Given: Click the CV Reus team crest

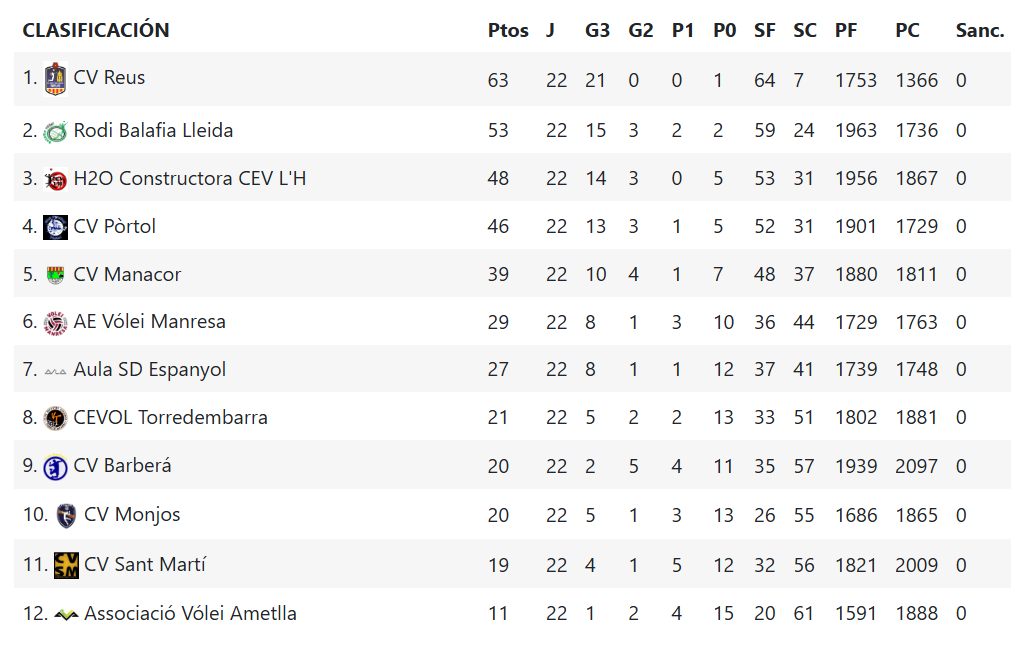Looking at the screenshot, I should tap(55, 79).
